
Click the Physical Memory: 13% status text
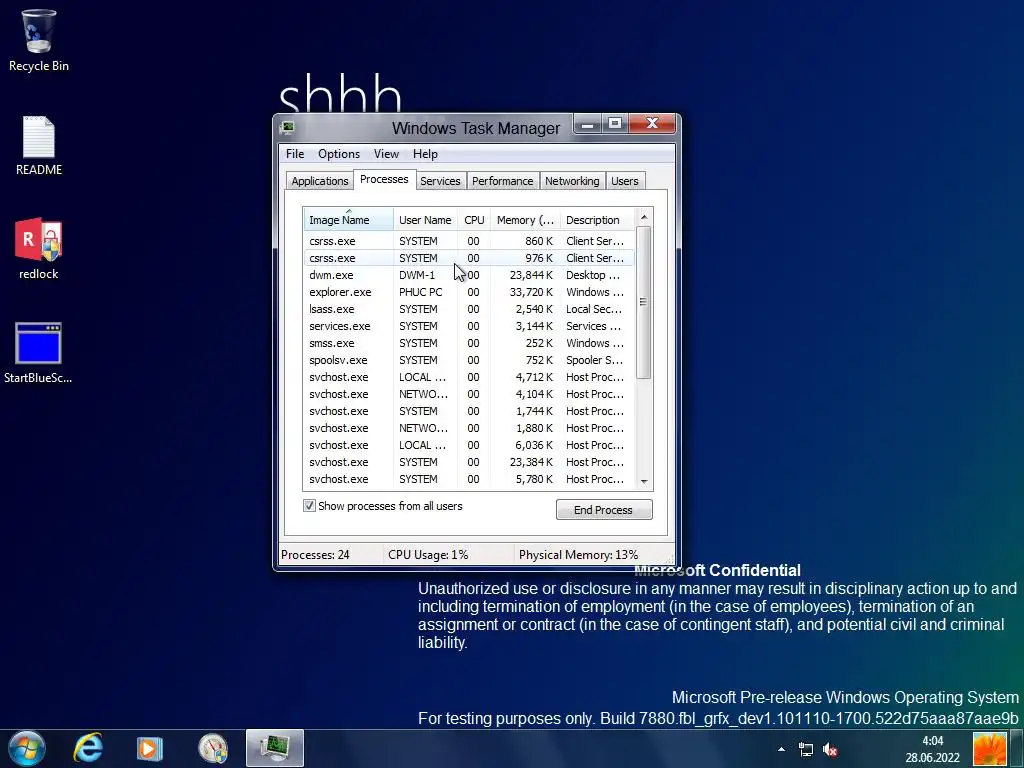pos(579,555)
